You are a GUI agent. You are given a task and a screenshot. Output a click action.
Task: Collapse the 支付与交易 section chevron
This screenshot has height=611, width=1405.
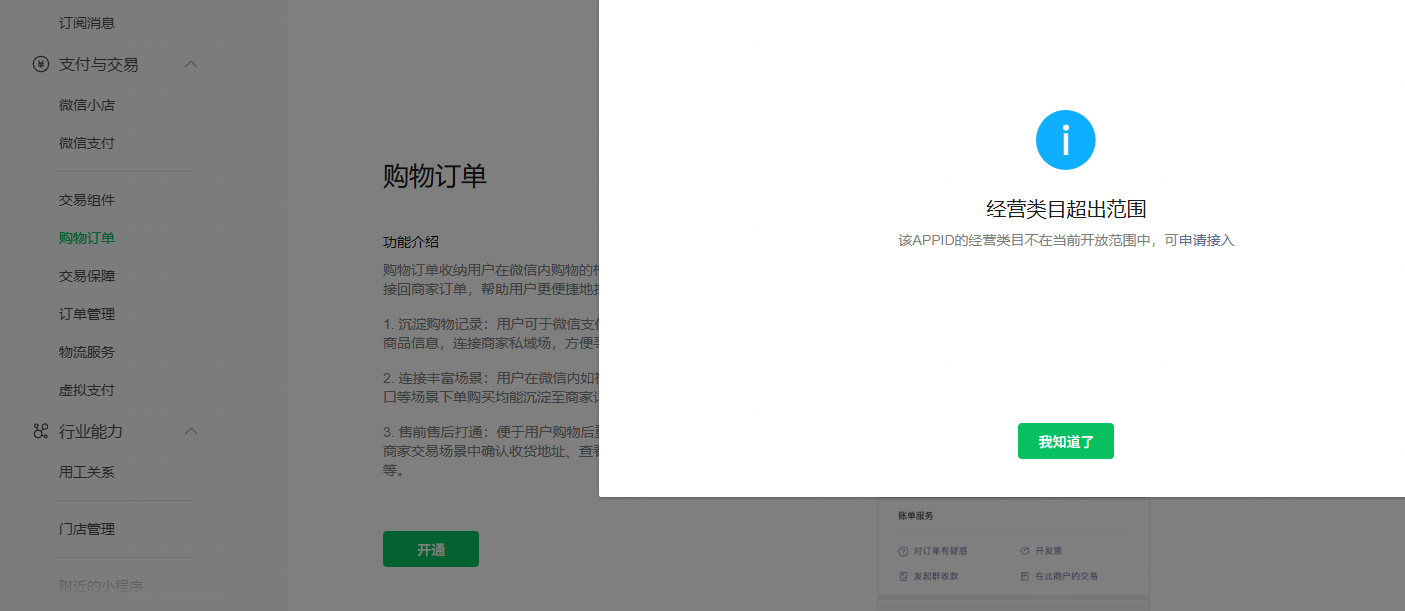(x=191, y=64)
